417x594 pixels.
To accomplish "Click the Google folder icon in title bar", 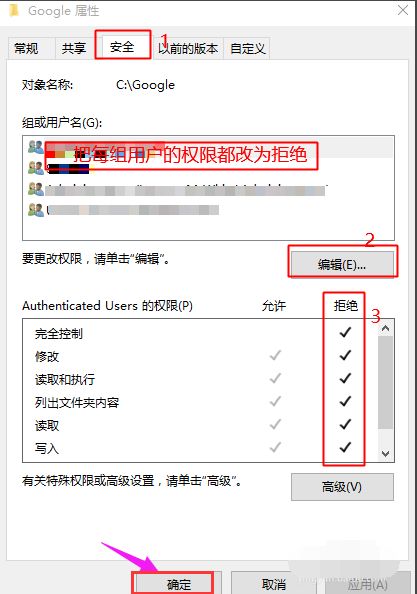I will 14,10.
